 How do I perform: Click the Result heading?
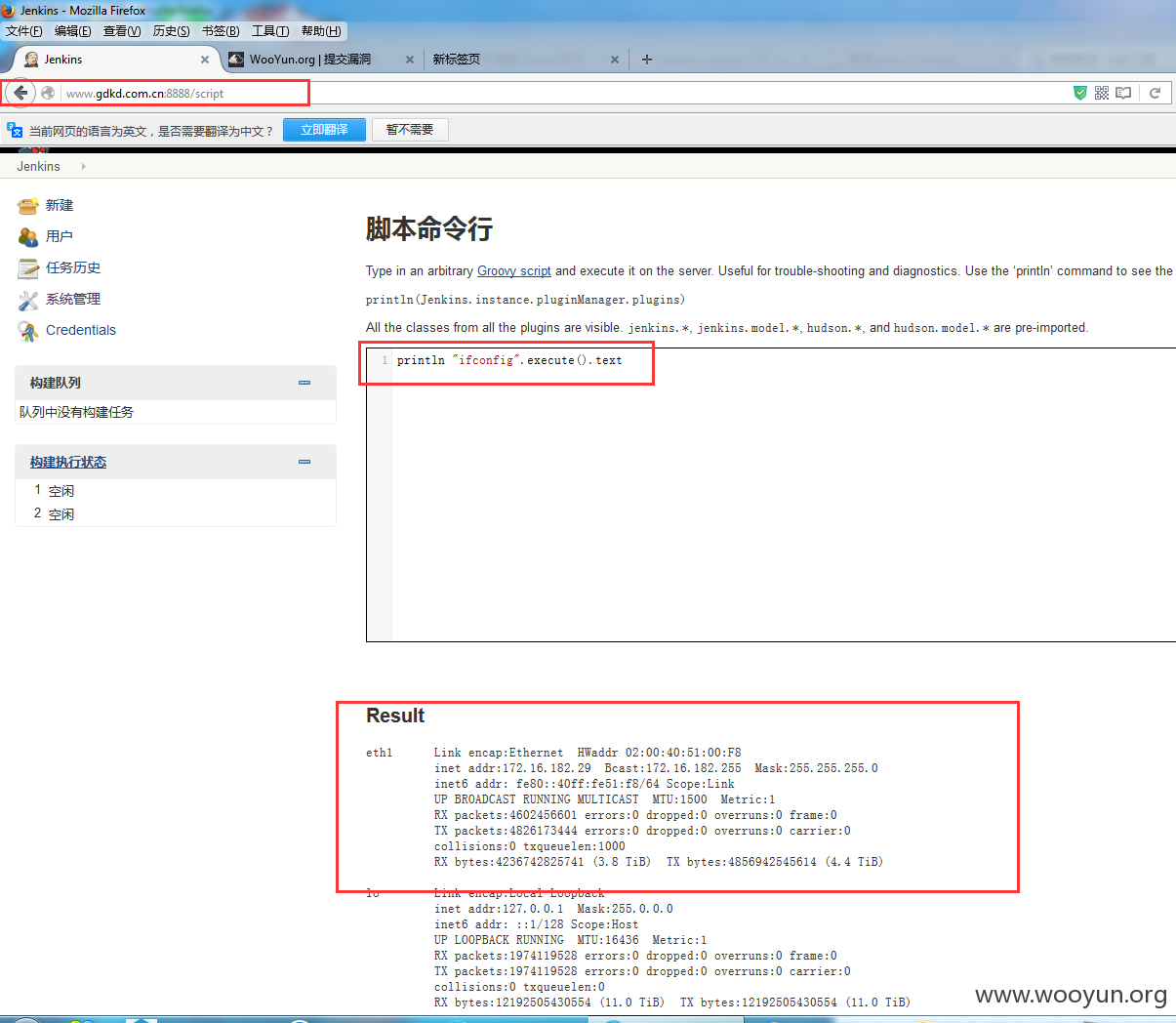click(x=395, y=716)
